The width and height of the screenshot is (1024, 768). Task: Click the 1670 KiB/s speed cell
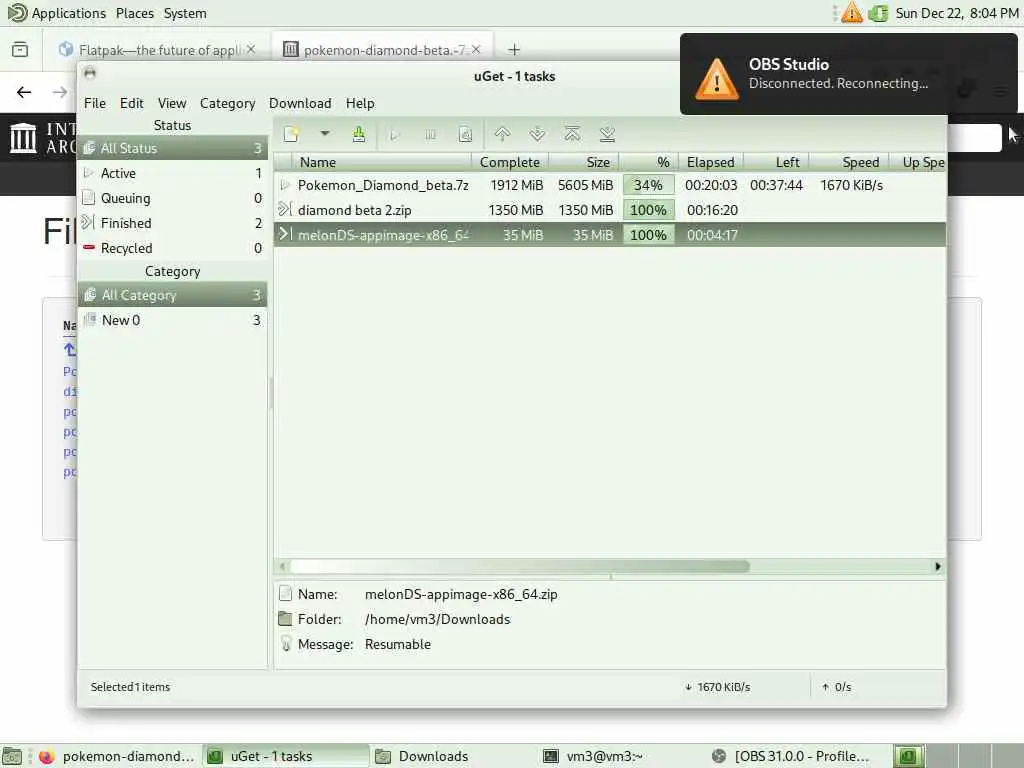(852, 185)
